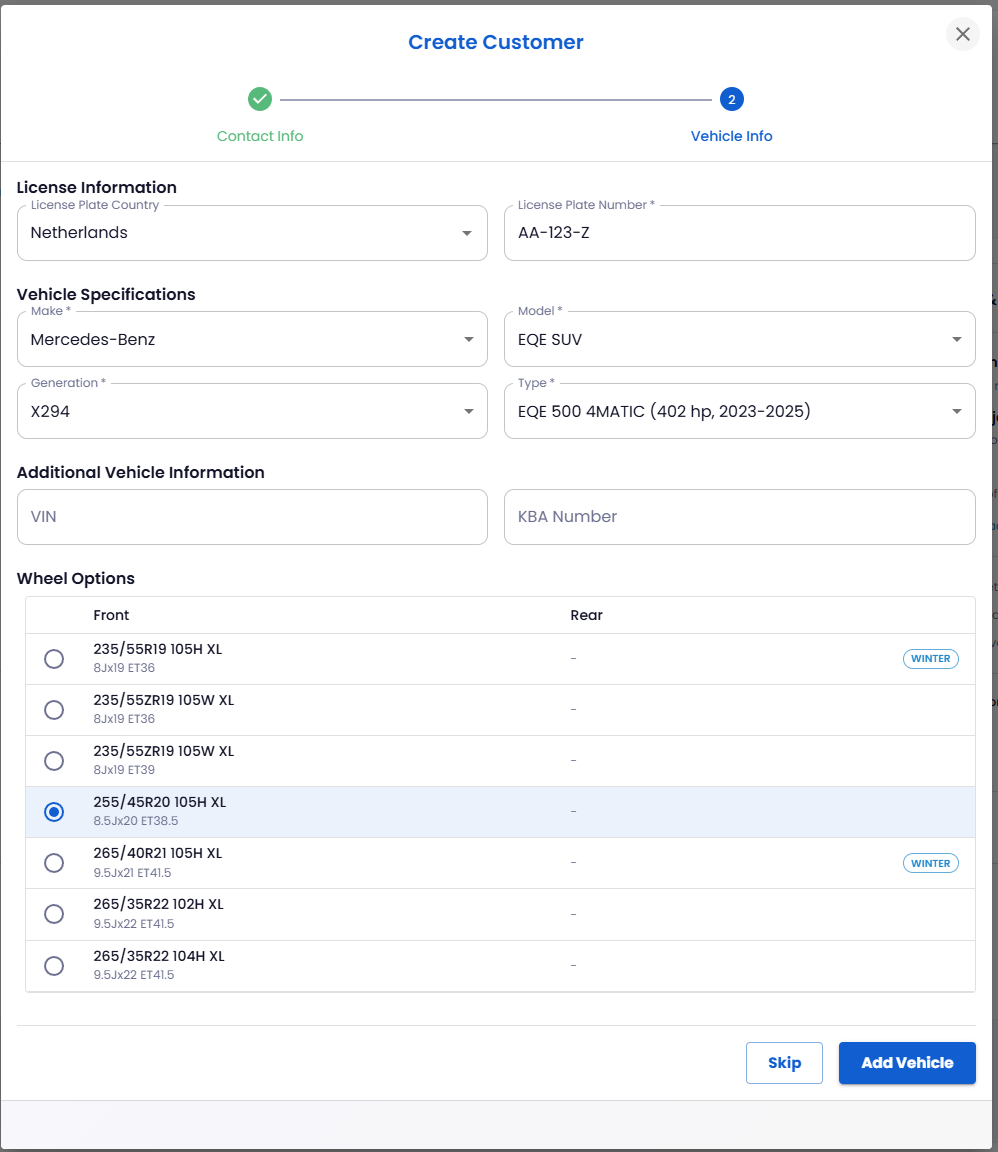998x1152 pixels.
Task: Pick the 265/35R22 102H XL wheel
Action: (x=54, y=914)
